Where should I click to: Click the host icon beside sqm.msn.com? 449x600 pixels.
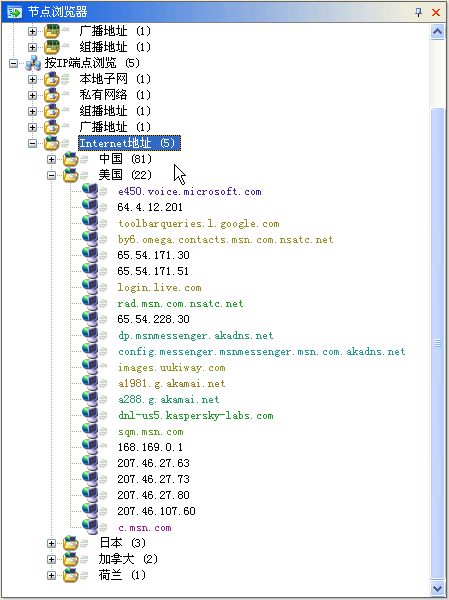[90, 431]
